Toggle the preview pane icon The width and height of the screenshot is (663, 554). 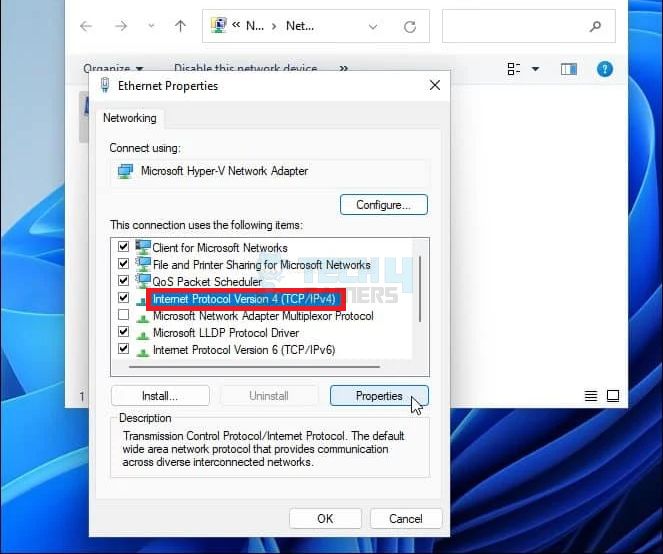569,69
